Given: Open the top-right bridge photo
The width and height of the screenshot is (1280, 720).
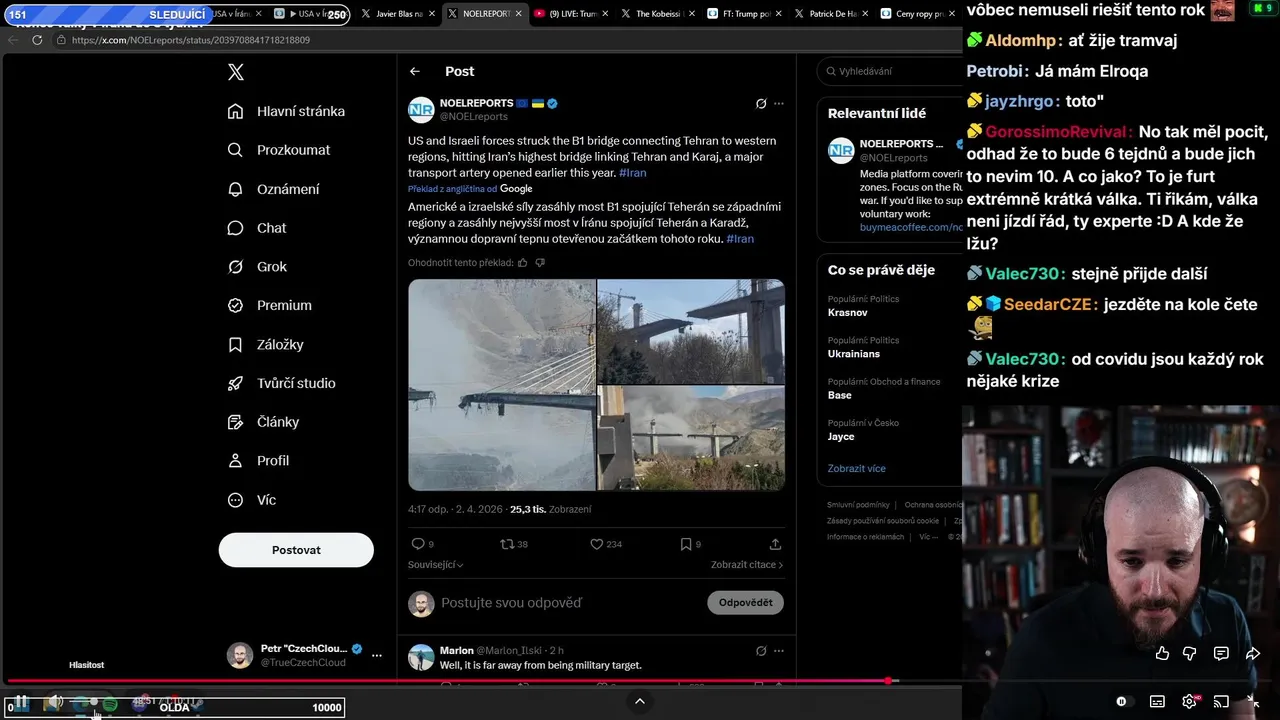Looking at the screenshot, I should coord(691,331).
